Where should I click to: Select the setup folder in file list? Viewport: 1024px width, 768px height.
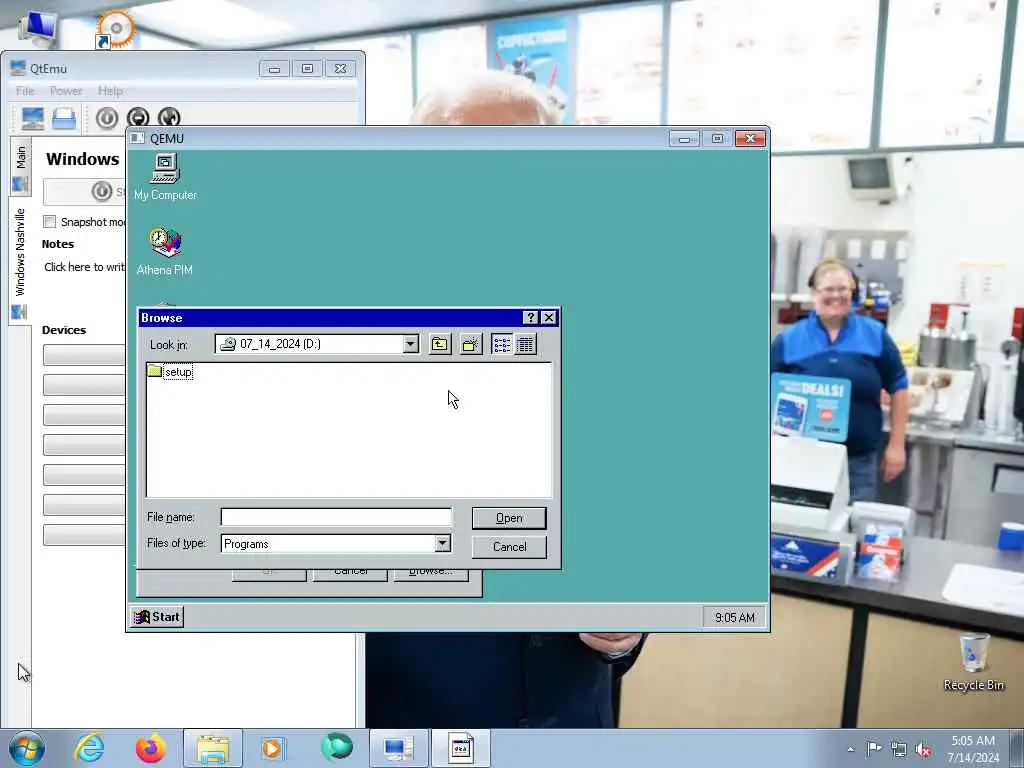[170, 372]
